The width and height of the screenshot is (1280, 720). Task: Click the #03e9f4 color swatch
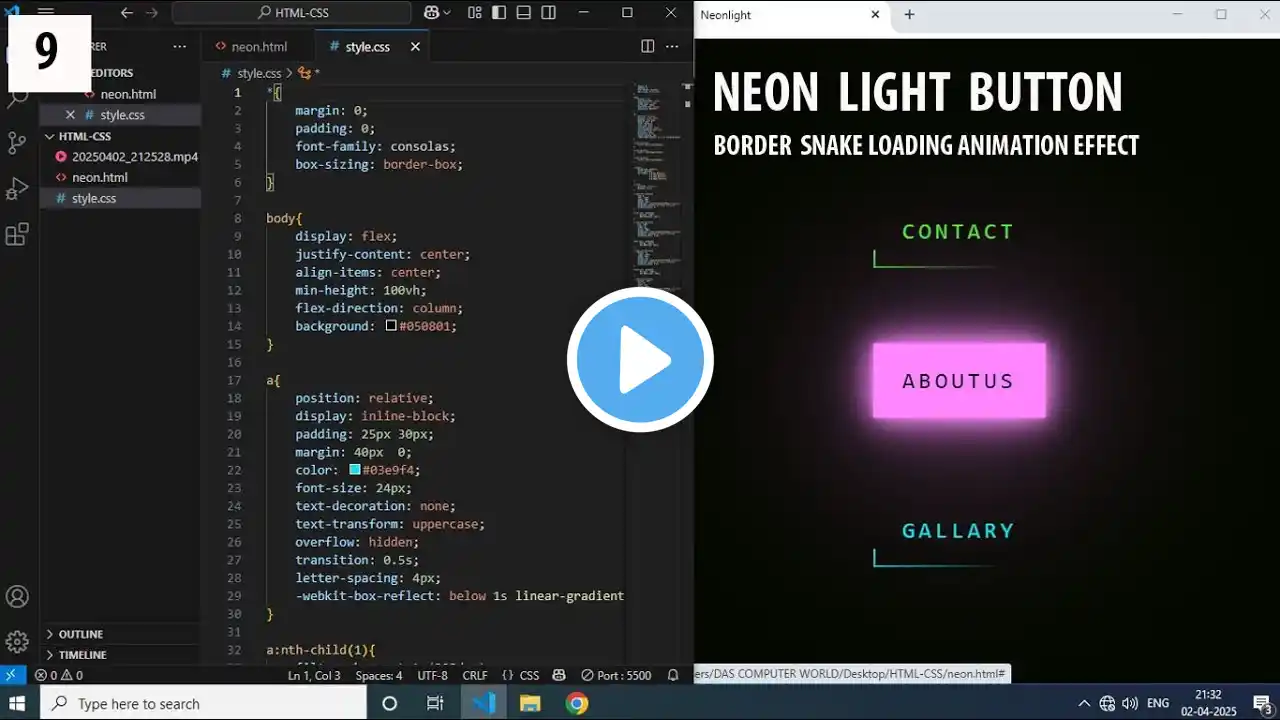(x=354, y=470)
